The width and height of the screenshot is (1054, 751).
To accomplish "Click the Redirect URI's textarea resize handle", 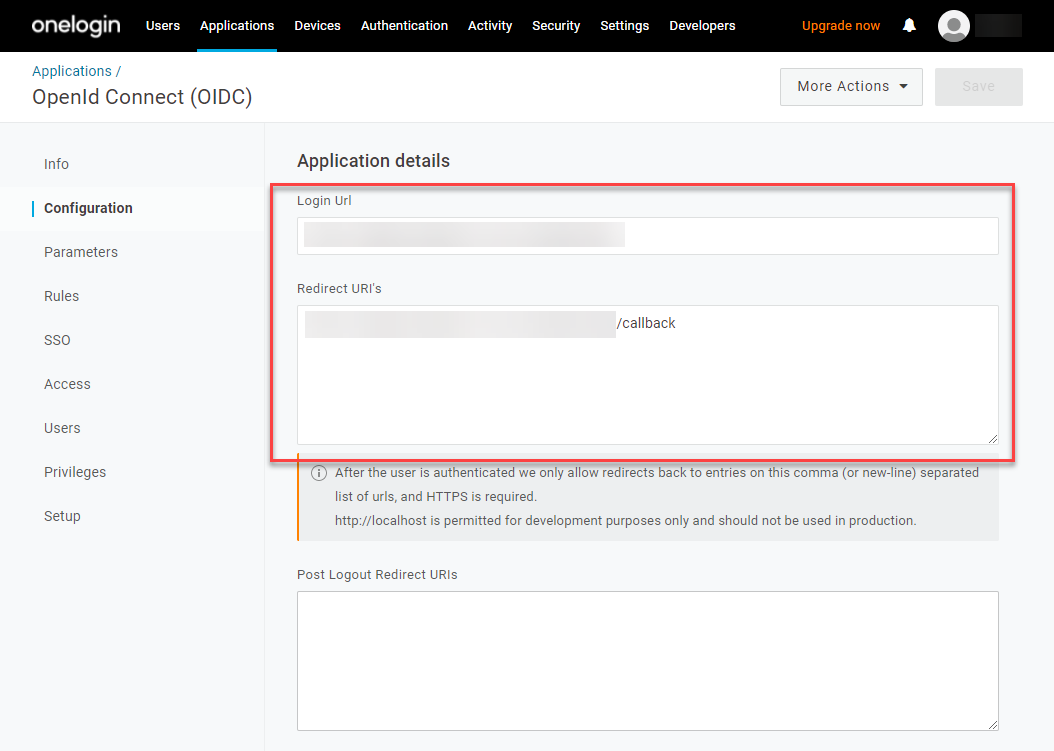I will (992, 438).
